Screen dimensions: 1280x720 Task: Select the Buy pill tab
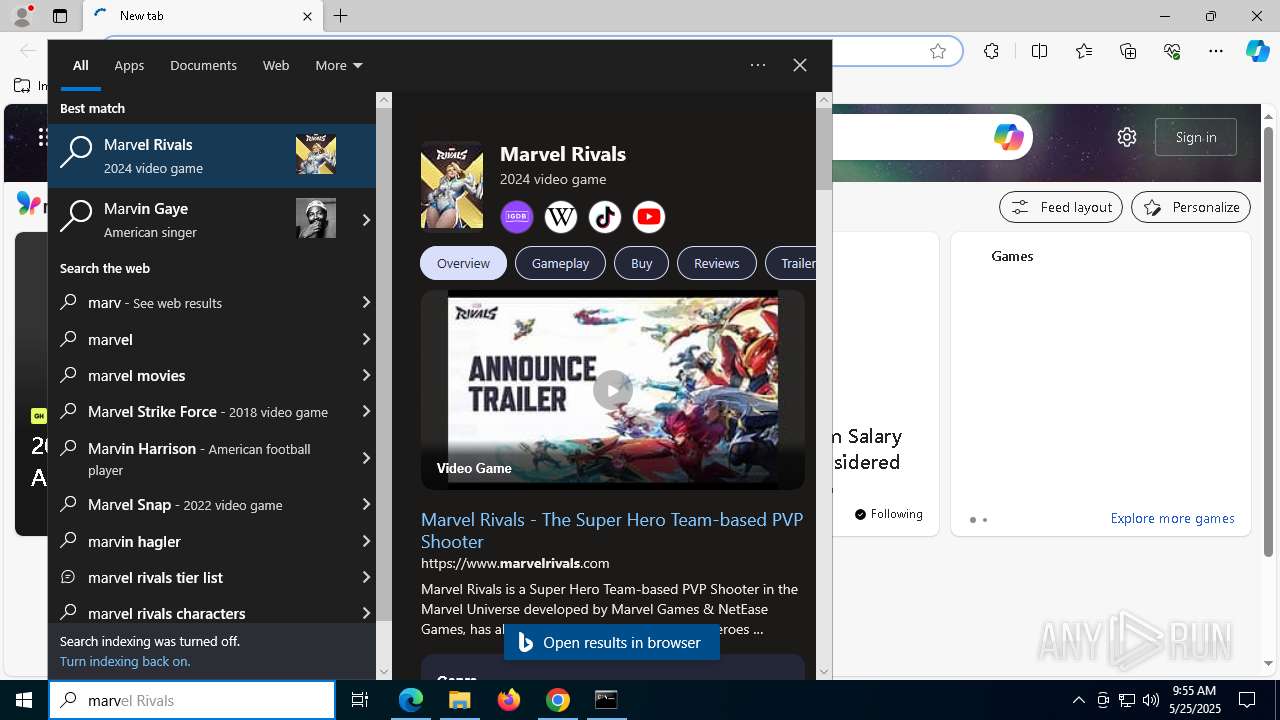tap(641, 263)
